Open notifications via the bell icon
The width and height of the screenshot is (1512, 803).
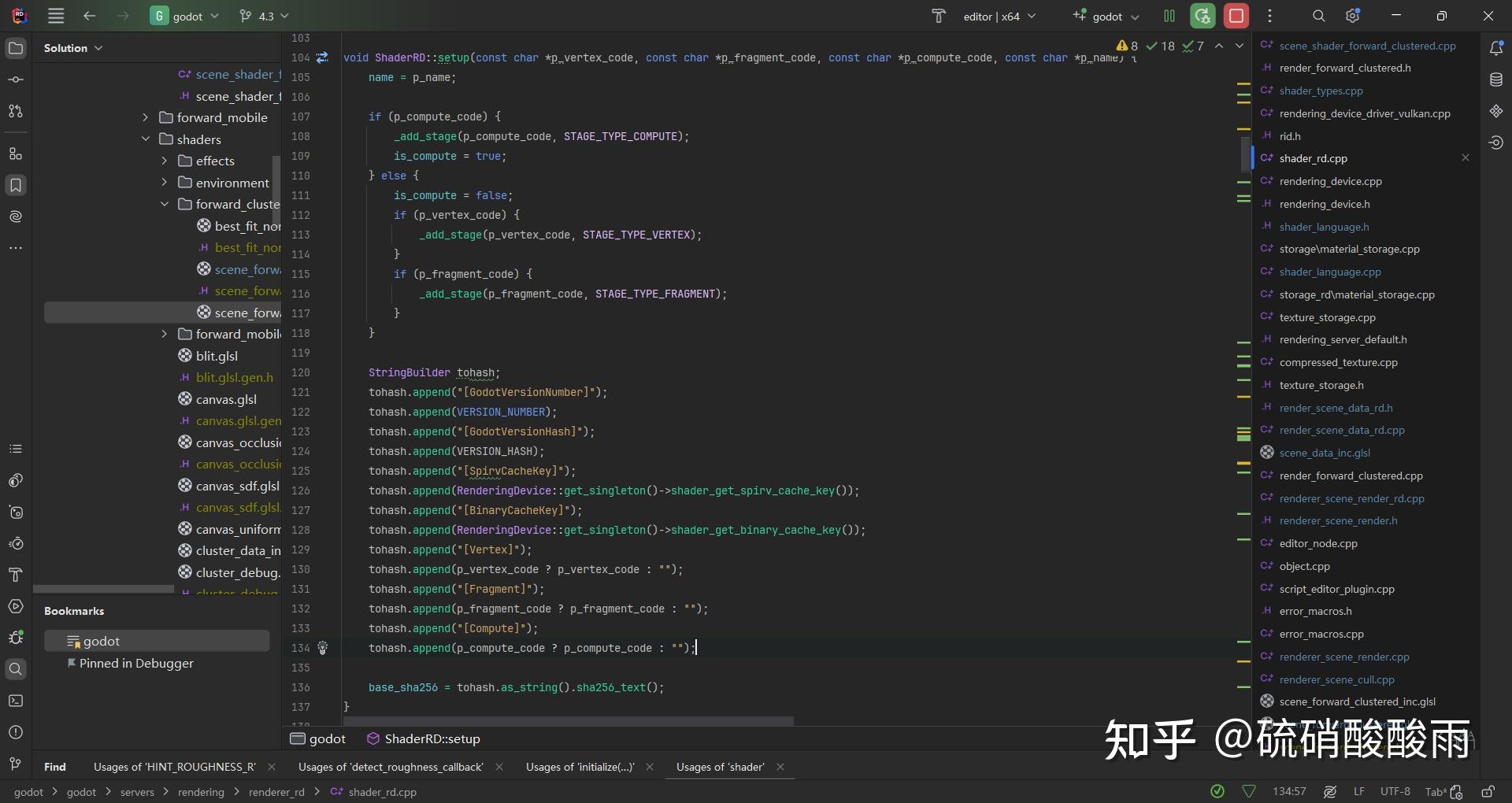pyautogui.click(x=1497, y=47)
